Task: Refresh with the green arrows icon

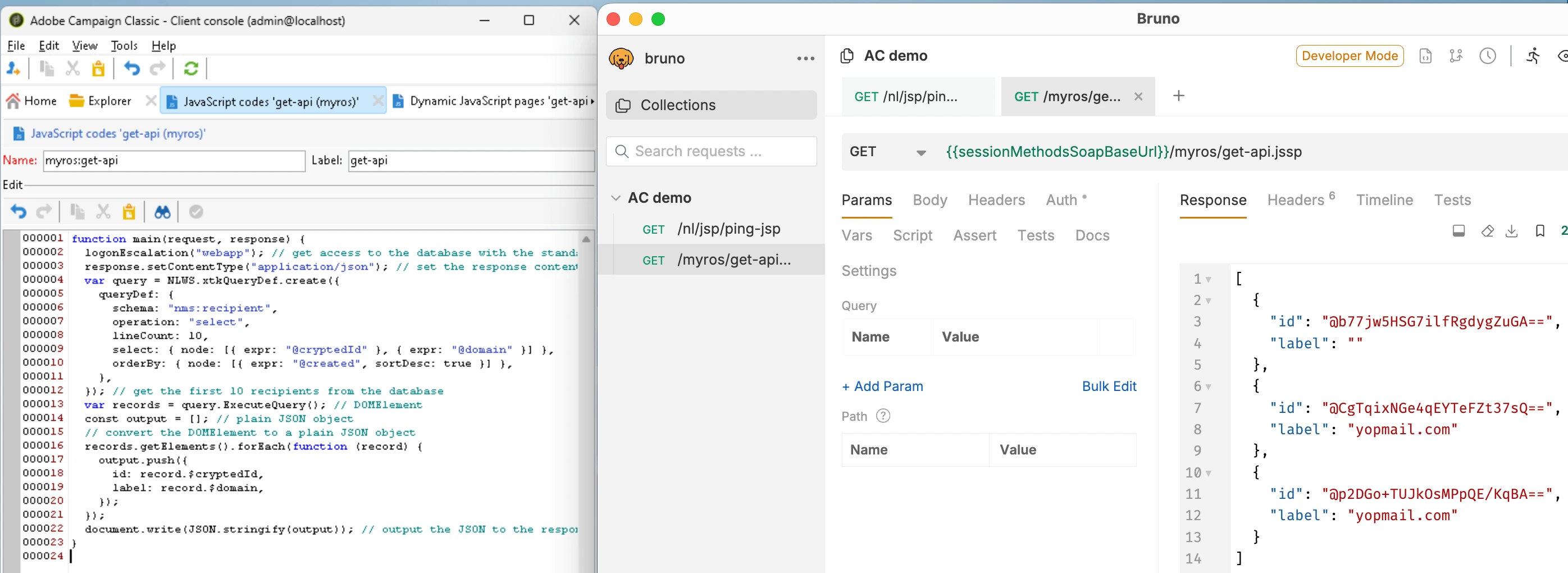Action: pyautogui.click(x=191, y=69)
